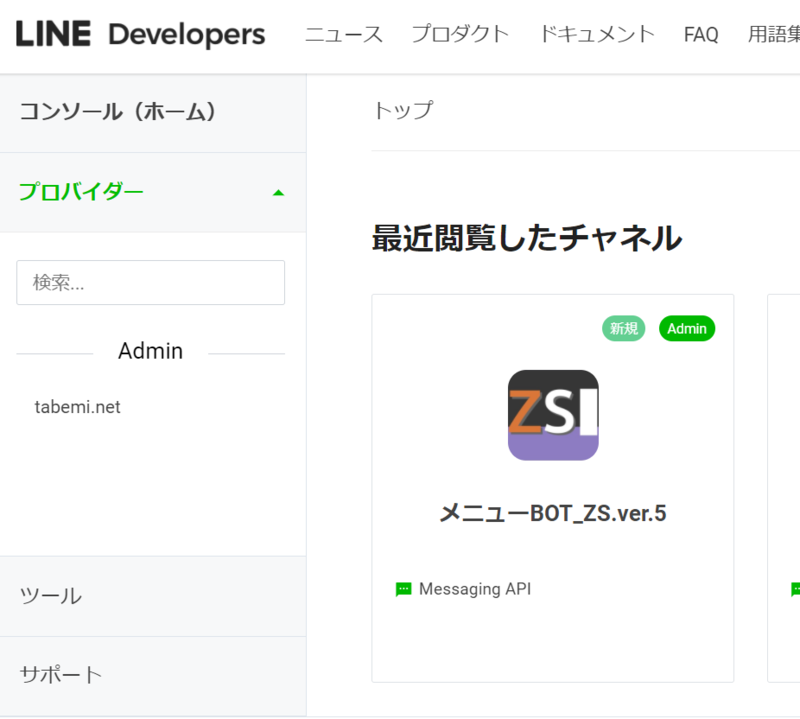Click the green caret beside プロバイダー
Viewport: 800px width, 719px height.
coord(278,193)
